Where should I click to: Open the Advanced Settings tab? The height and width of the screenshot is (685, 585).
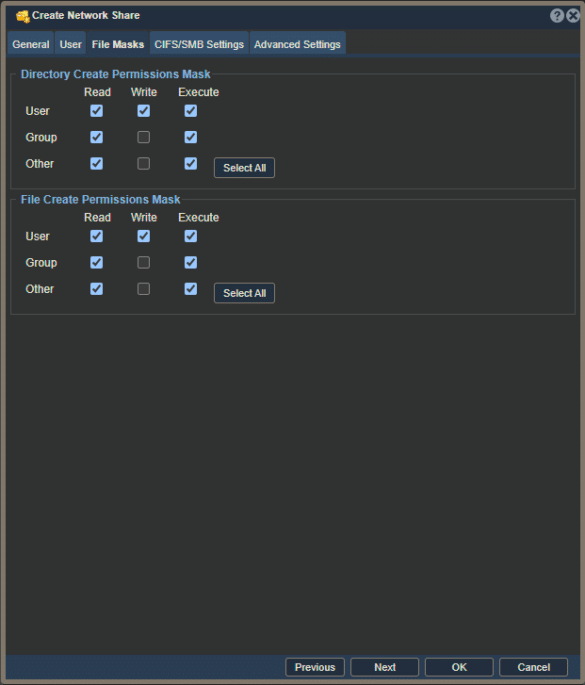coord(297,44)
